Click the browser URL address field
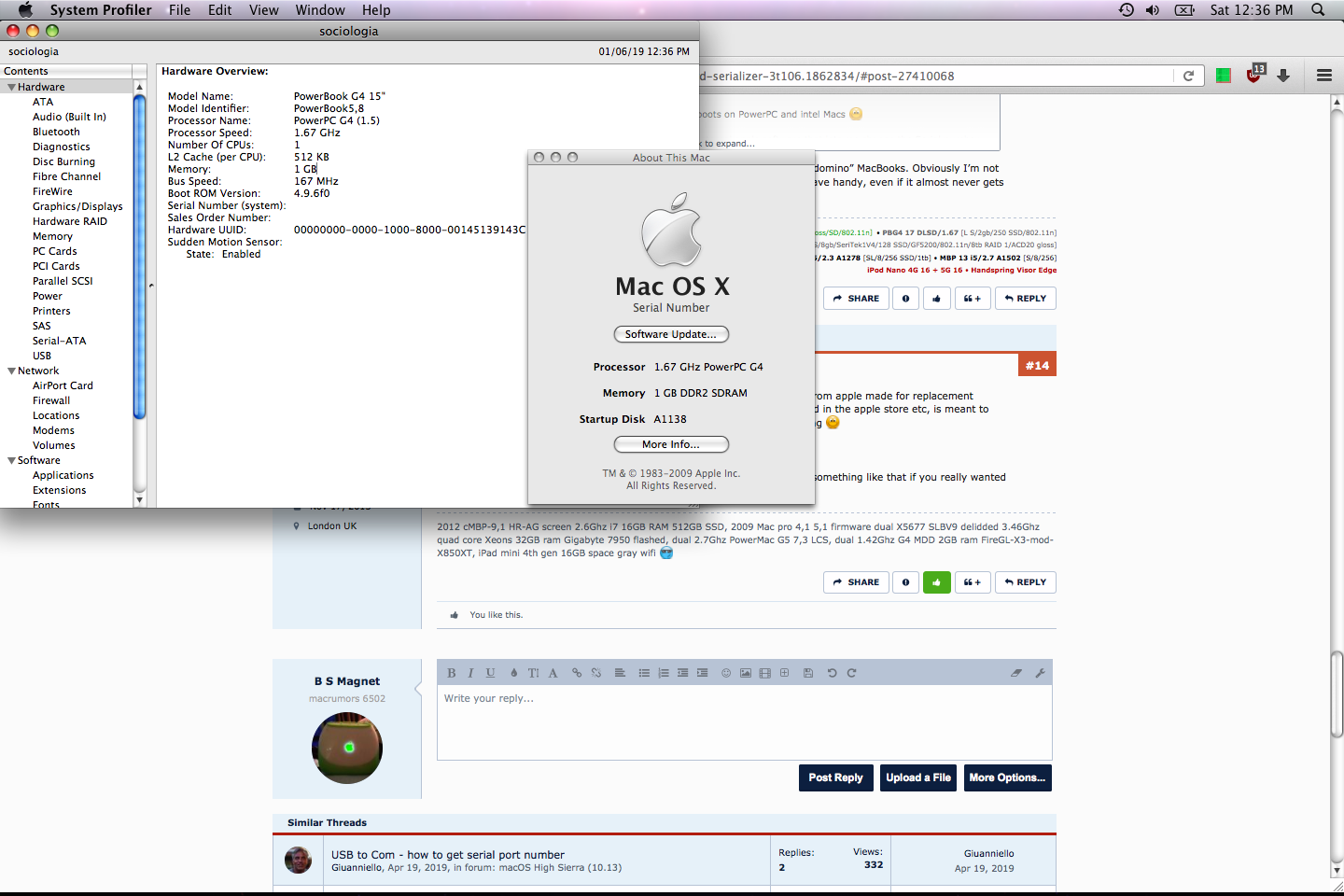 935,77
